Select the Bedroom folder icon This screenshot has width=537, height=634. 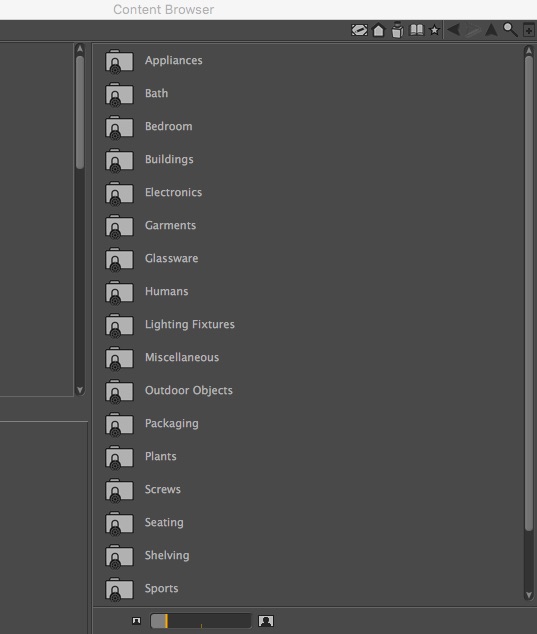point(119,128)
